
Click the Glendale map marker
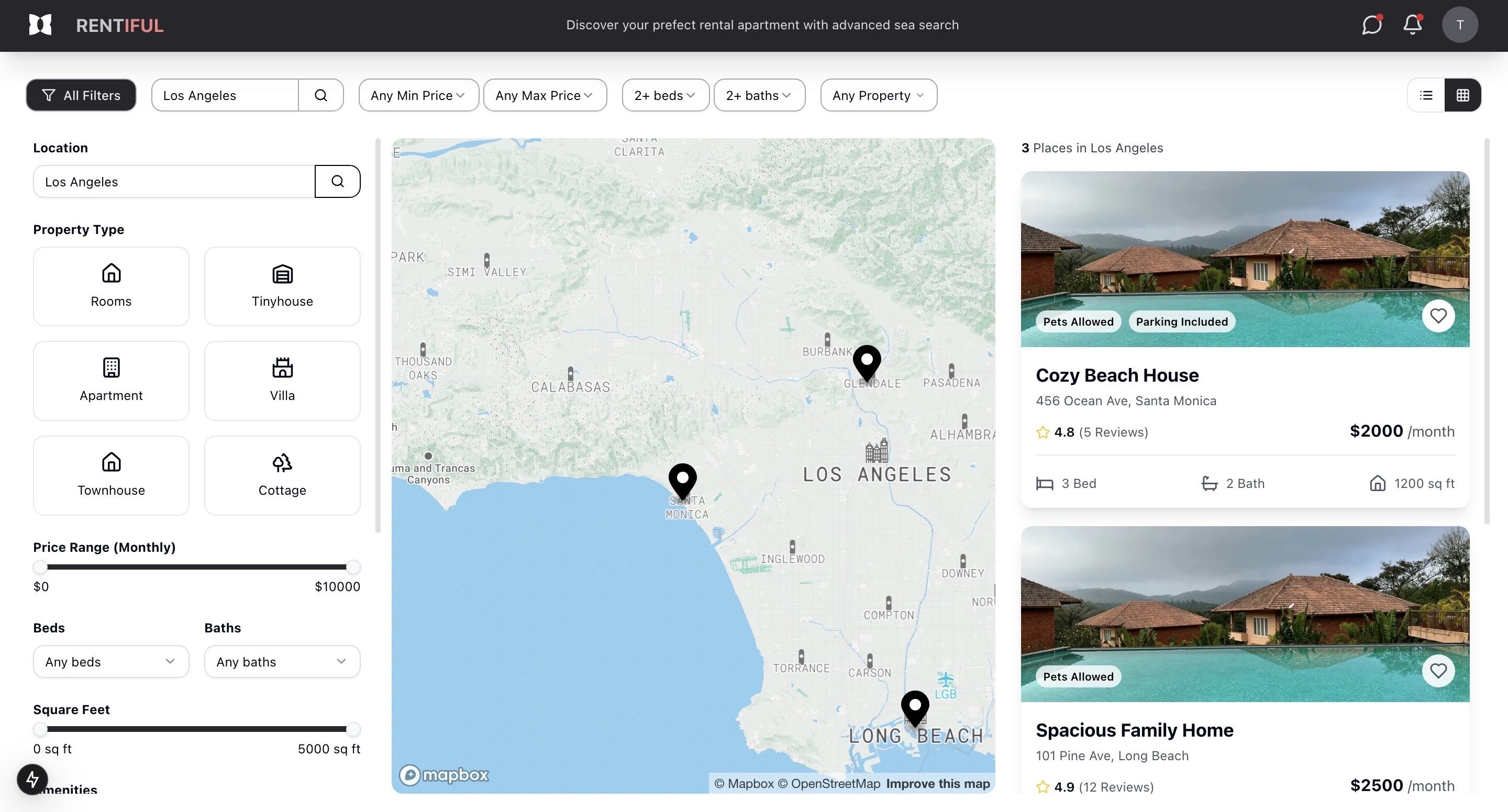tap(867, 363)
